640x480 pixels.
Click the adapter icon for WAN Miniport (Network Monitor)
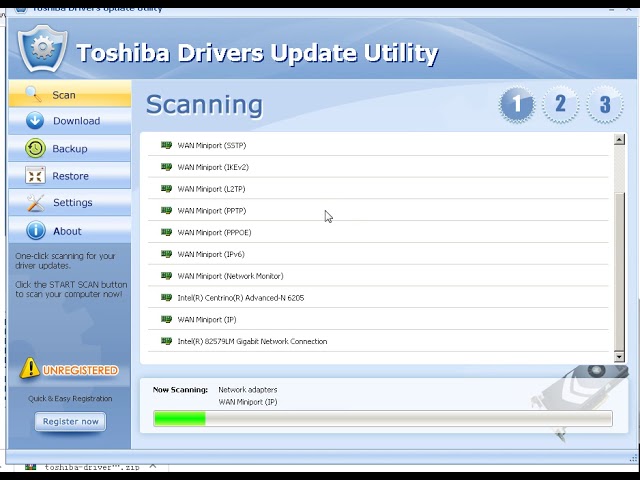click(x=166, y=276)
